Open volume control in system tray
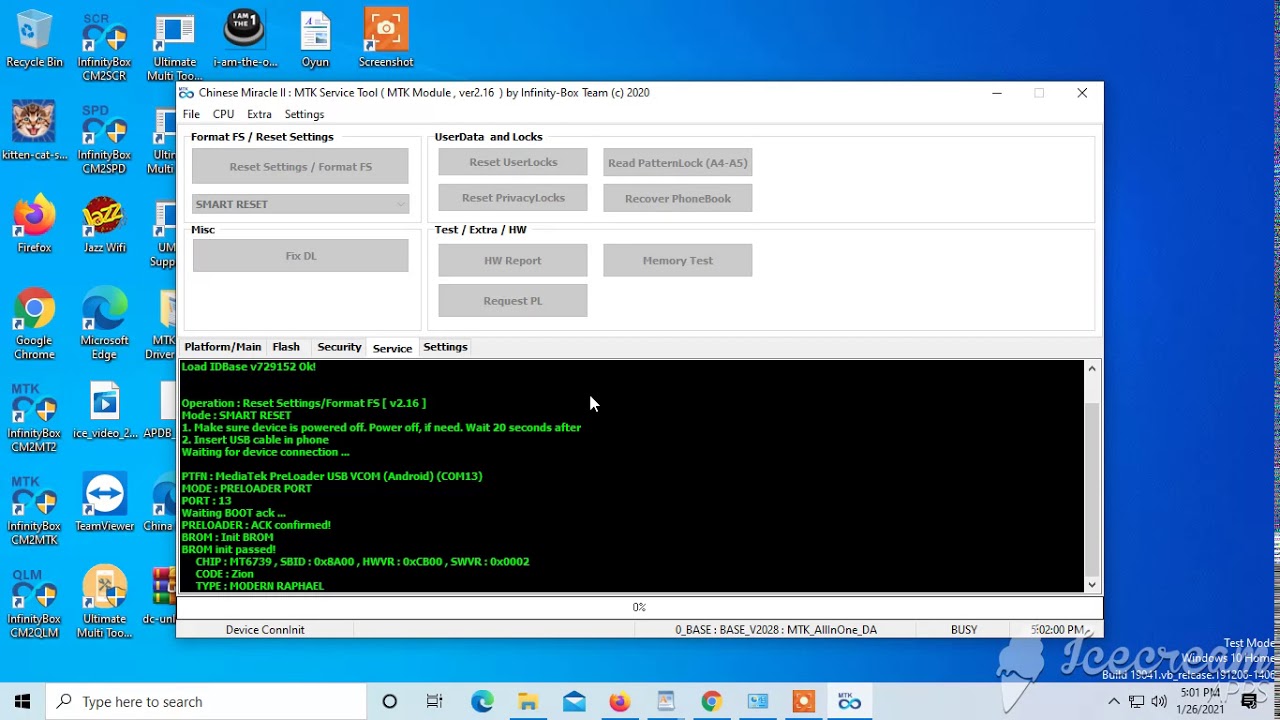 click(x=1159, y=702)
